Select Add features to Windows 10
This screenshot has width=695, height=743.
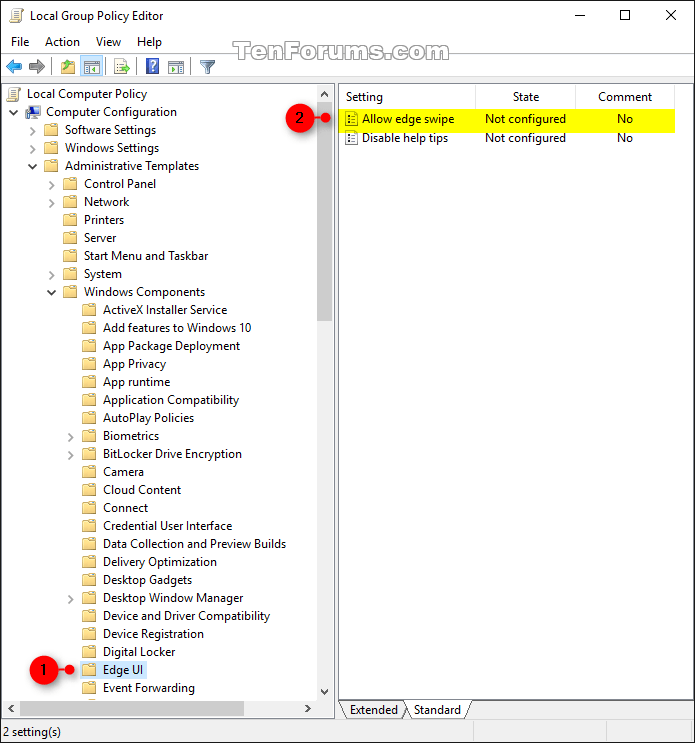pyautogui.click(x=177, y=327)
